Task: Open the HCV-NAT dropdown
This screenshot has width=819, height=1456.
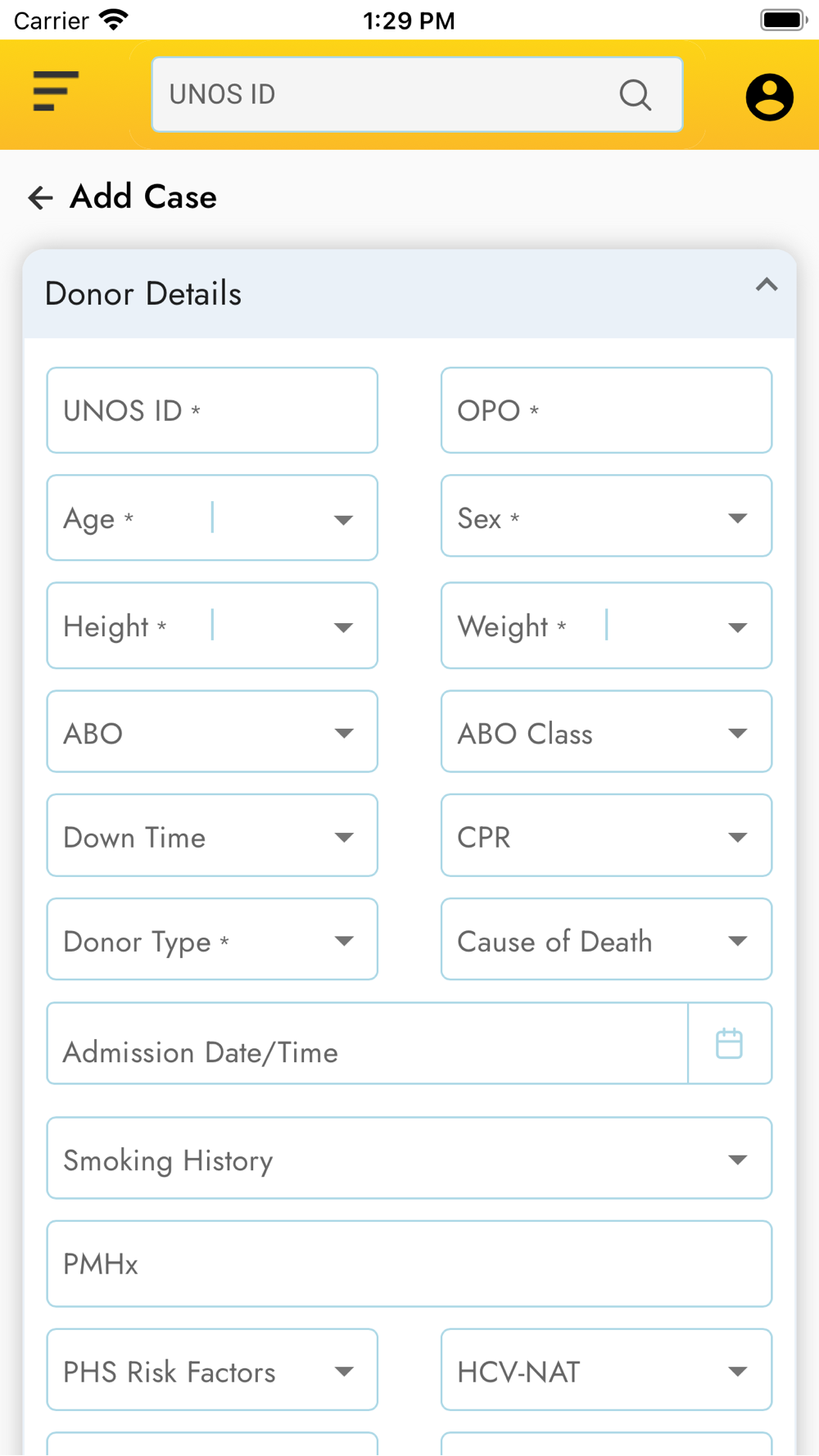Action: pyautogui.click(x=606, y=1369)
